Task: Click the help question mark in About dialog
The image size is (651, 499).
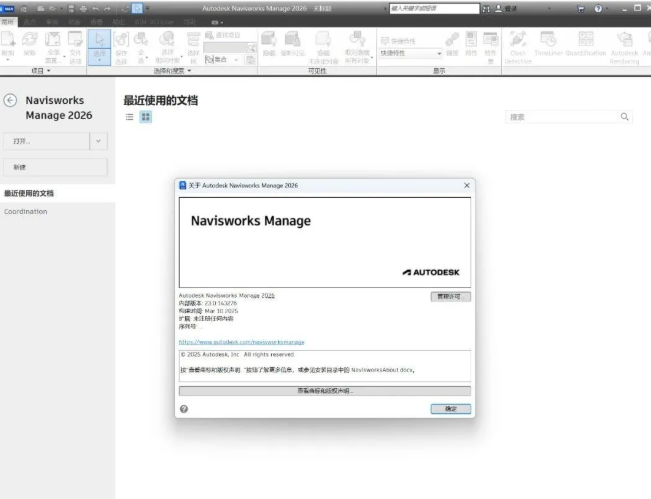Action: point(184,409)
